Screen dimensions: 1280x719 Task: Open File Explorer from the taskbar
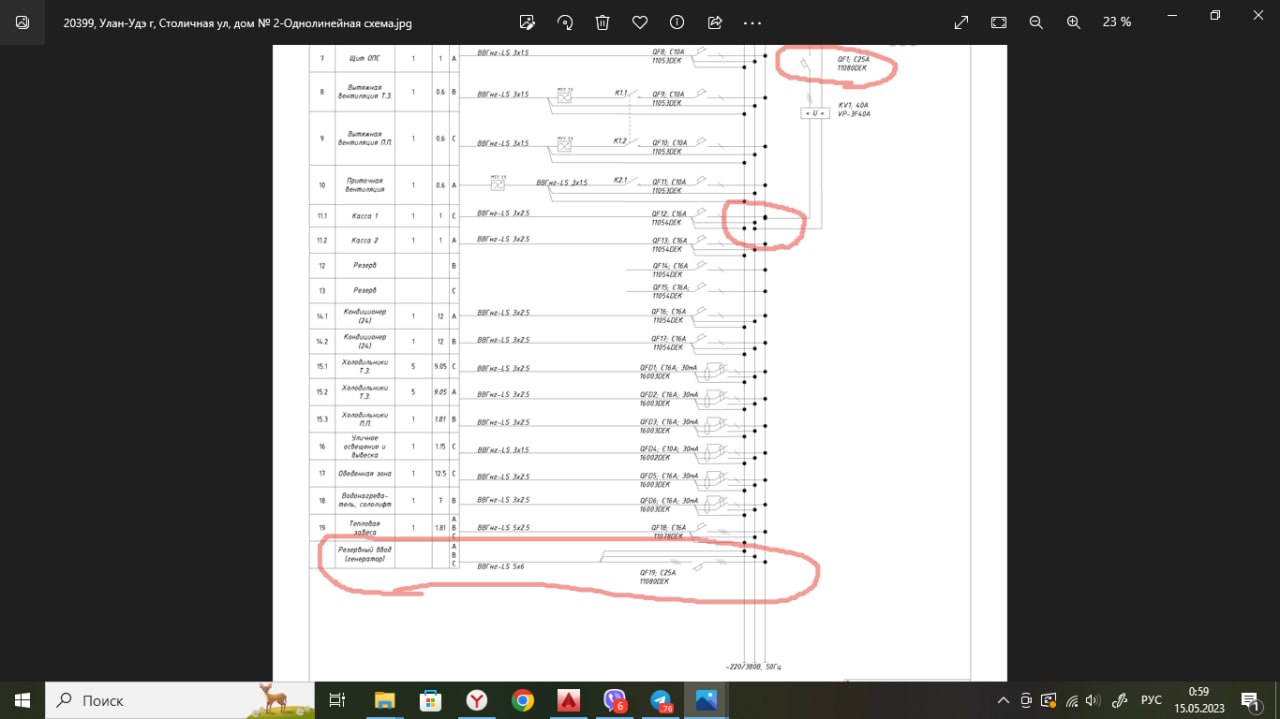tap(385, 700)
